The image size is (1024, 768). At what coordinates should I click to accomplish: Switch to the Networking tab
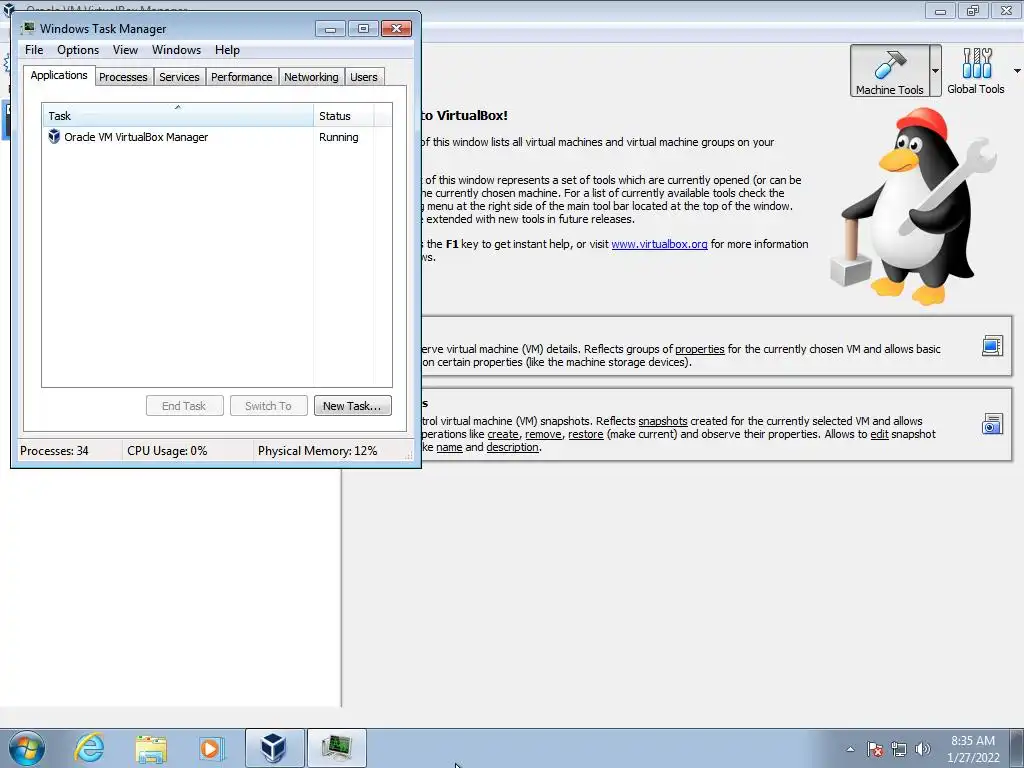click(311, 77)
